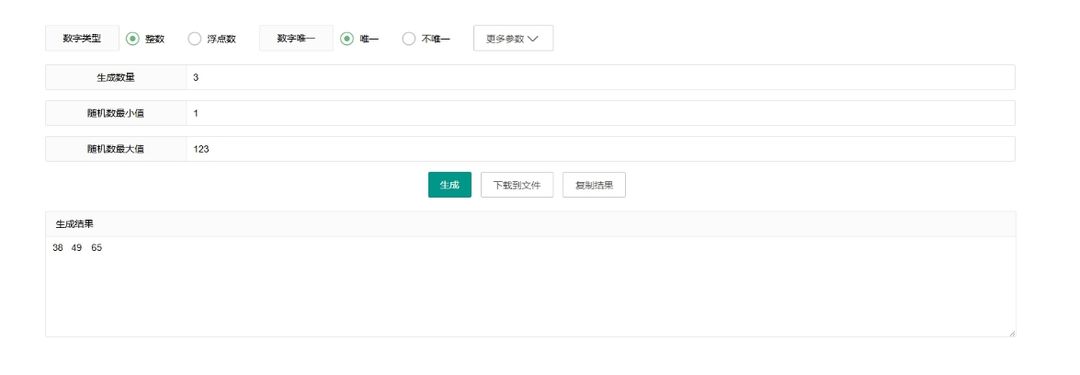This screenshot has height=375, width=1080.
Task: Click into the 随机数最小值 input field
Action: (x=600, y=113)
